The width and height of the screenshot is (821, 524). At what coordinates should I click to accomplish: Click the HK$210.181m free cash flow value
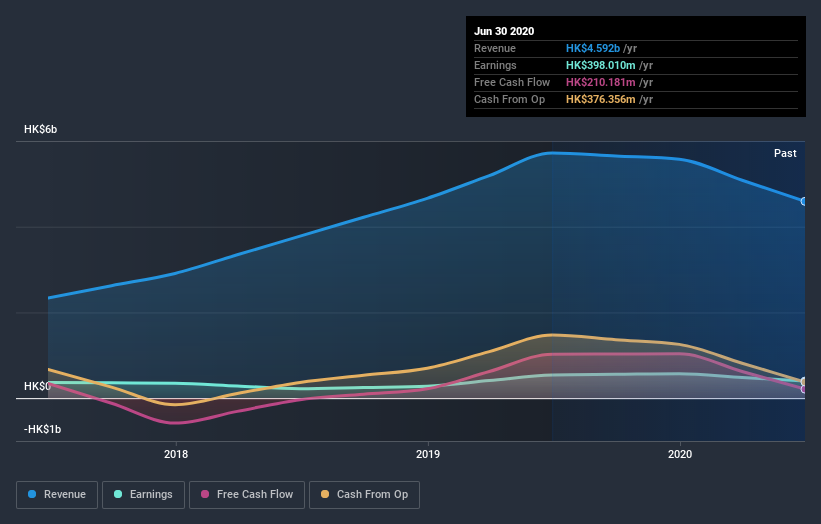point(601,82)
